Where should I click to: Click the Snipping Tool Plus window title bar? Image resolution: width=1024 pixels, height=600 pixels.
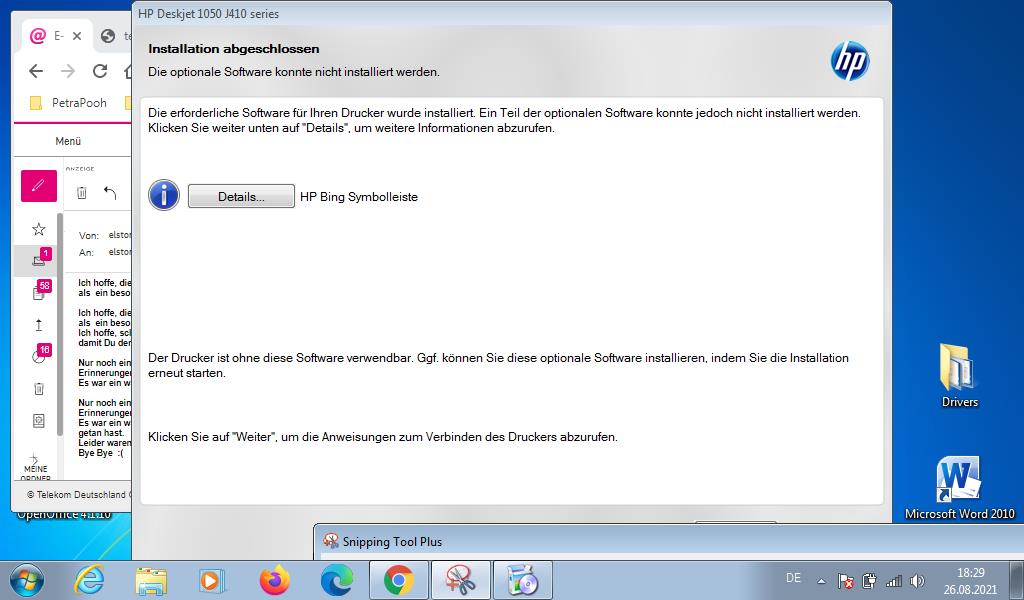pyautogui.click(x=669, y=541)
